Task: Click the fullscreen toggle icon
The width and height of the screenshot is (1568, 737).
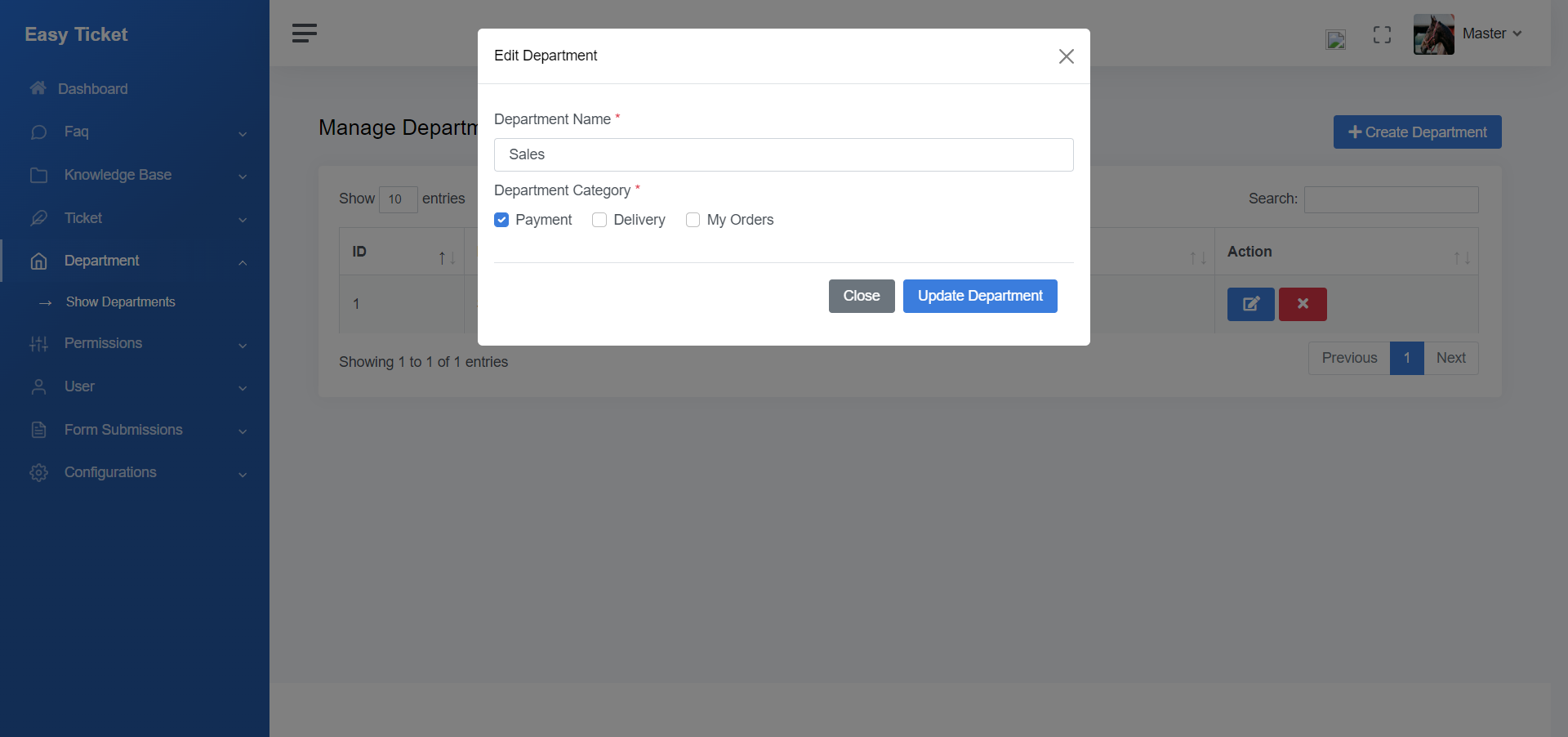Action: pyautogui.click(x=1381, y=34)
